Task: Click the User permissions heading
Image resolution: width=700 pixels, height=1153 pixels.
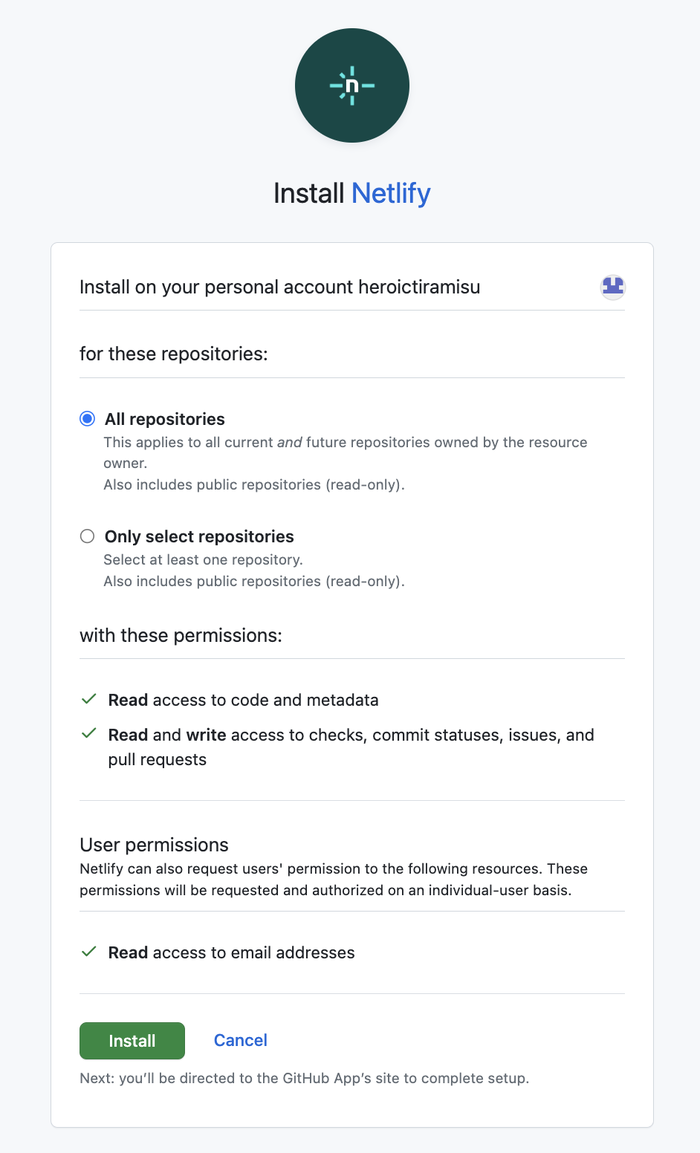Action: click(153, 844)
